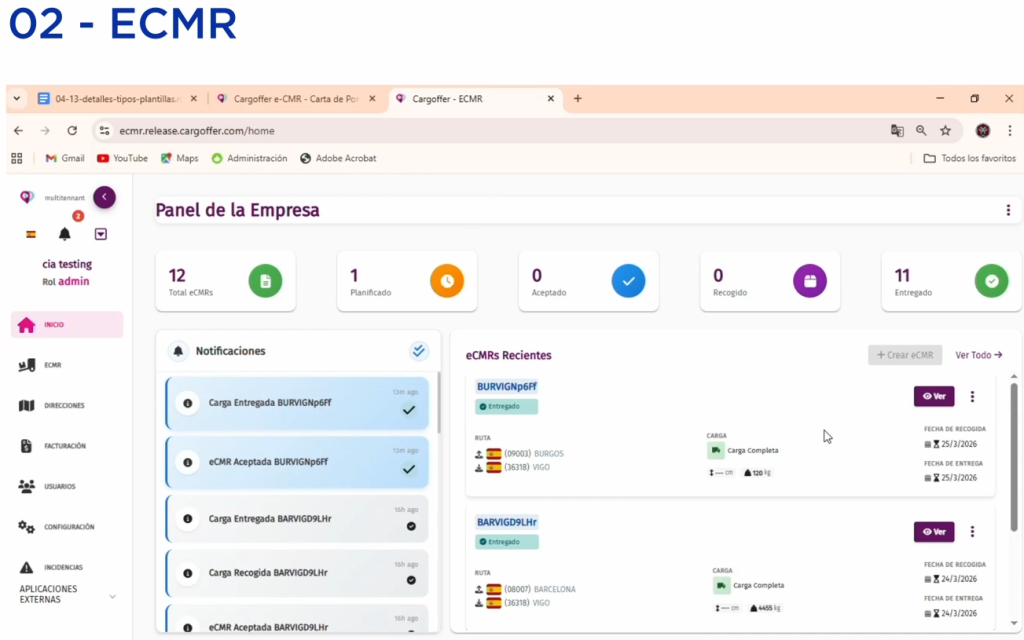
Task: Click Ver button for BARVIGD9LHr eCMR
Action: pyautogui.click(x=934, y=532)
